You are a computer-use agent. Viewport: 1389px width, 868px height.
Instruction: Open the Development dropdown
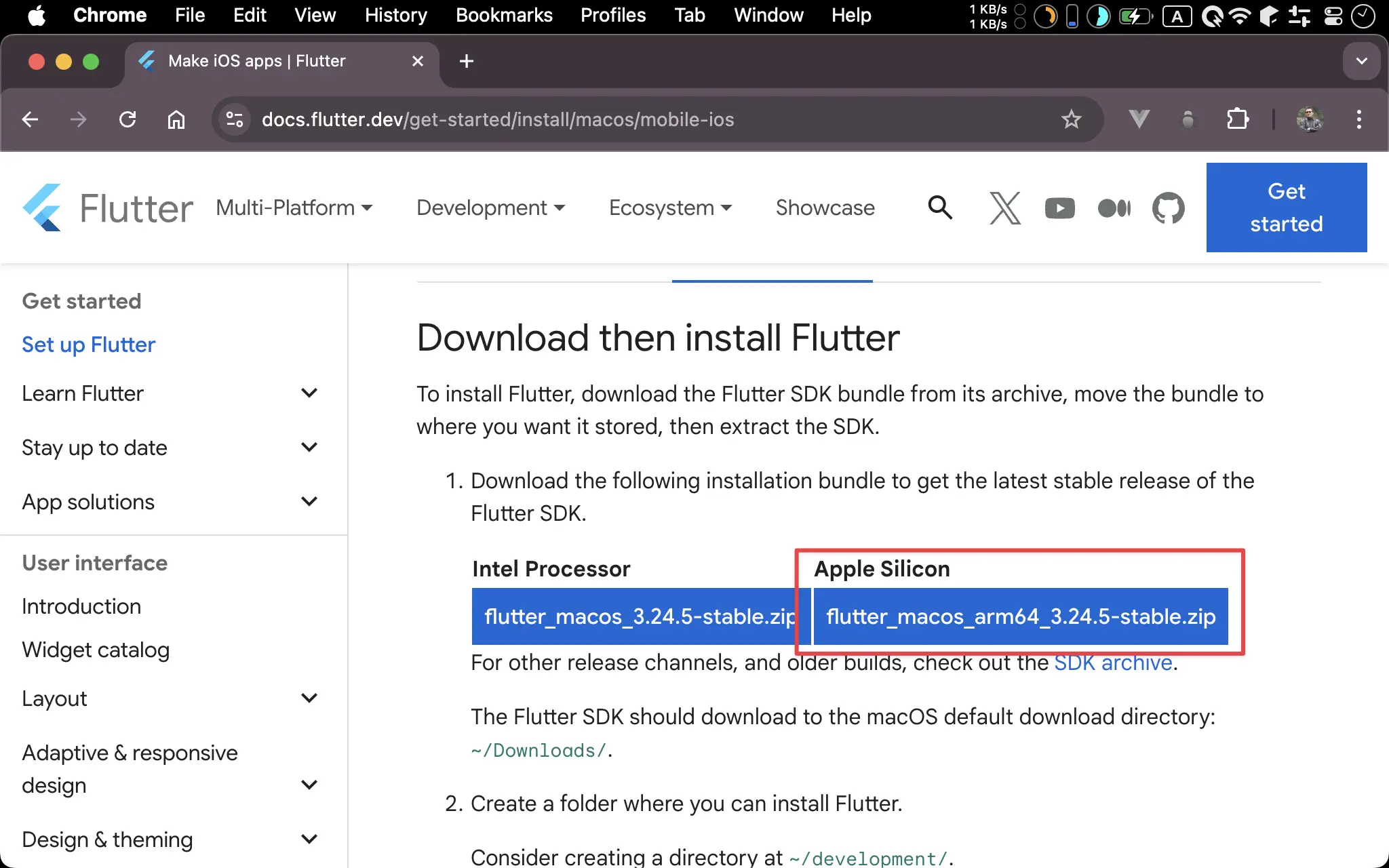pyautogui.click(x=490, y=208)
